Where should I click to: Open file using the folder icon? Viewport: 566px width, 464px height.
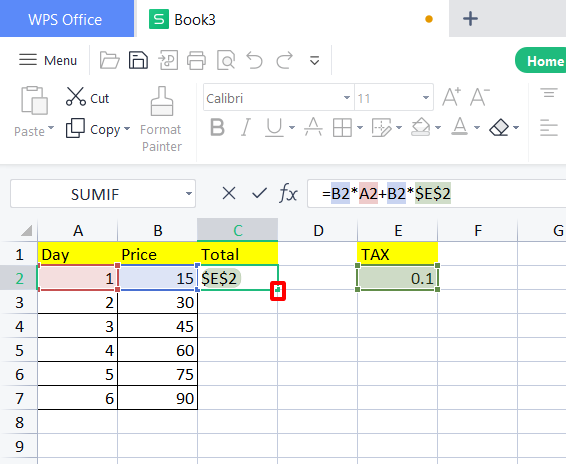[x=109, y=60]
